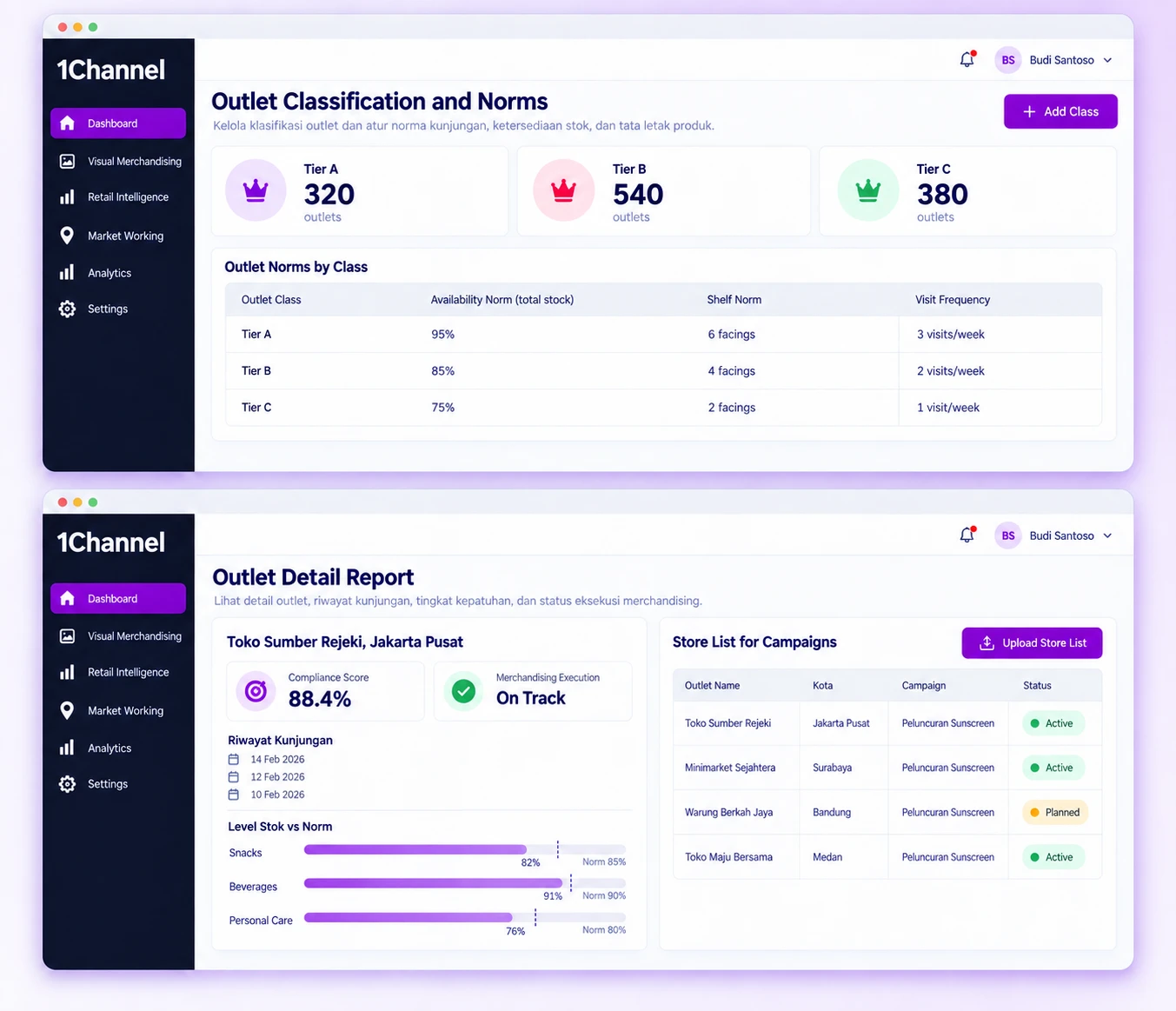Click Peluncuran Sunscreen cell in Bandung row
The image size is (1176, 1011).
coord(947,813)
